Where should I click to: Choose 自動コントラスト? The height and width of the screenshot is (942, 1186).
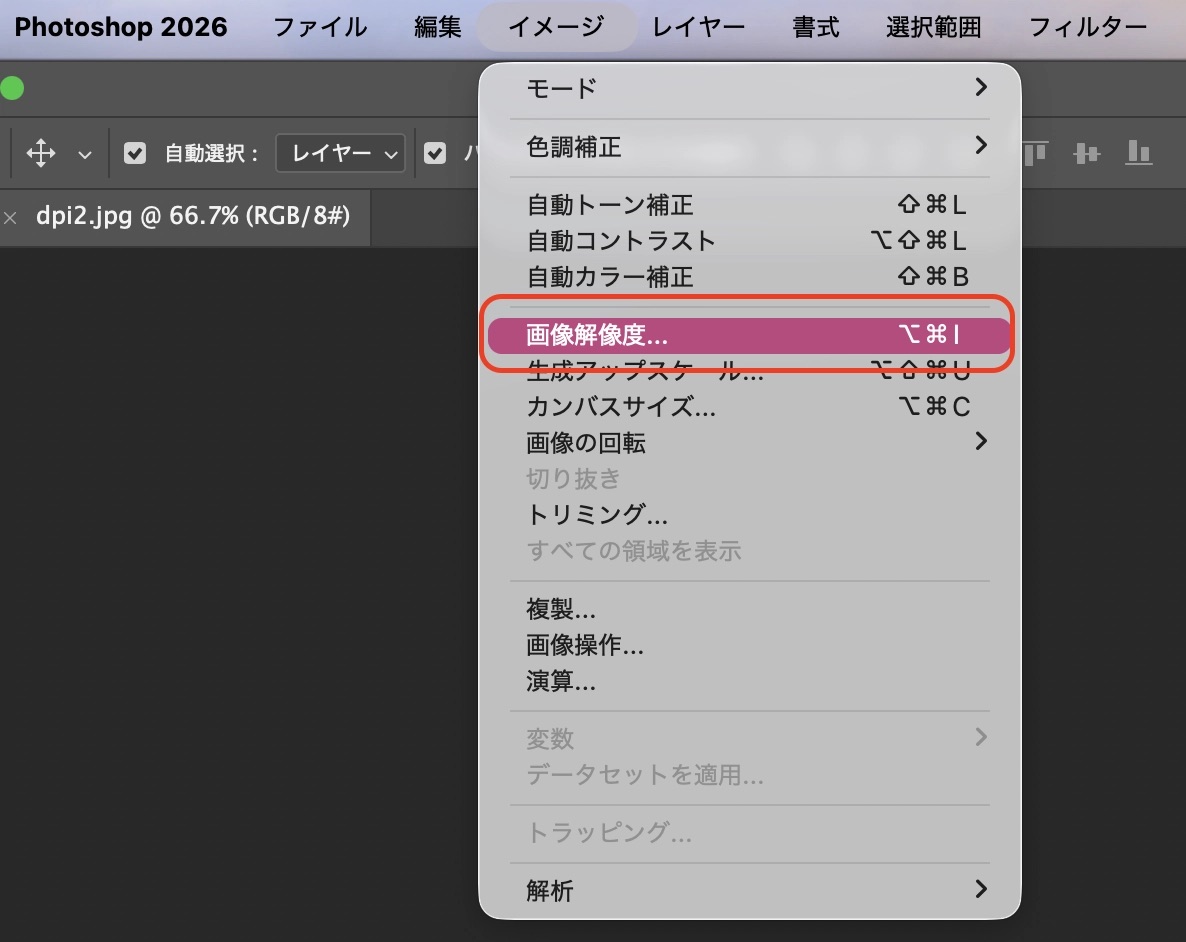pos(750,241)
